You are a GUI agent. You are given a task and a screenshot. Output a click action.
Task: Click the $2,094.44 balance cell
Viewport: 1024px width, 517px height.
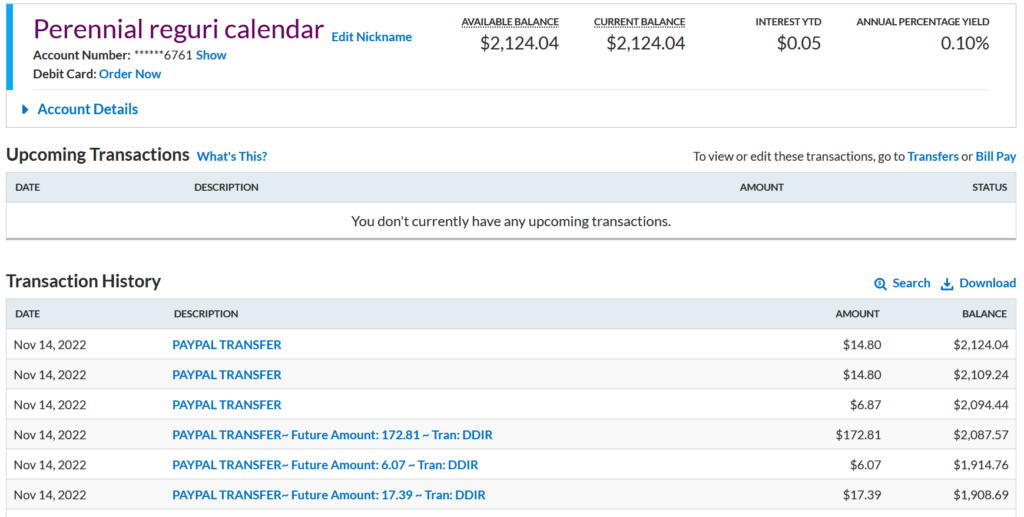(981, 405)
